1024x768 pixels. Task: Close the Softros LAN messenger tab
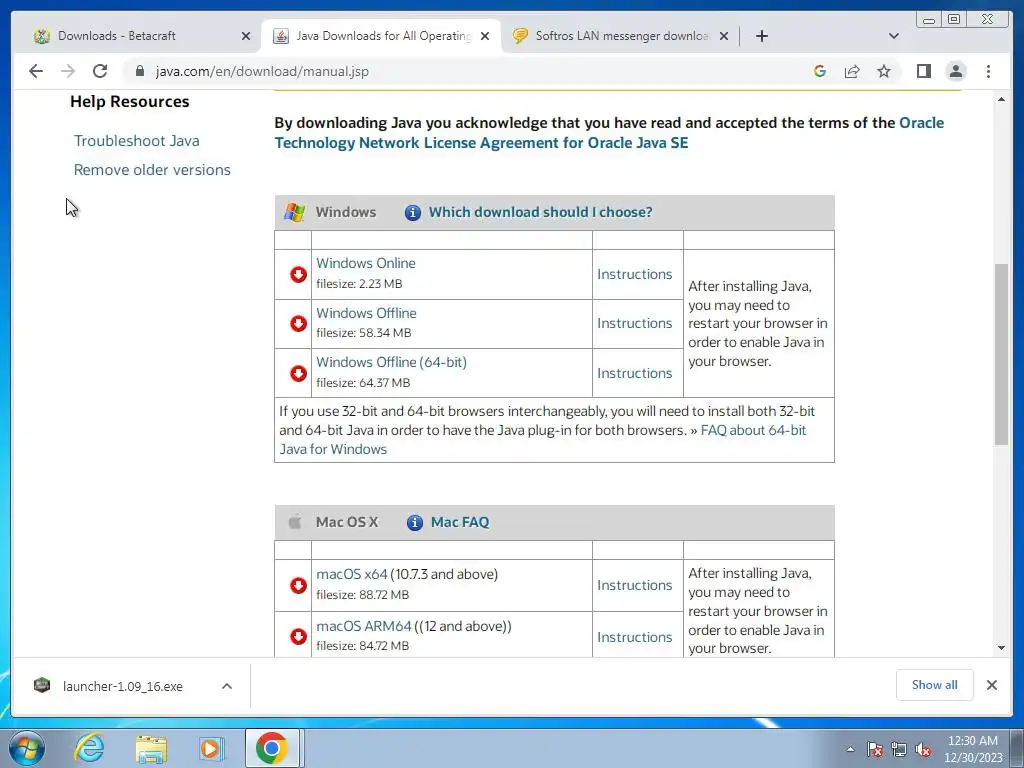pyautogui.click(x=724, y=36)
